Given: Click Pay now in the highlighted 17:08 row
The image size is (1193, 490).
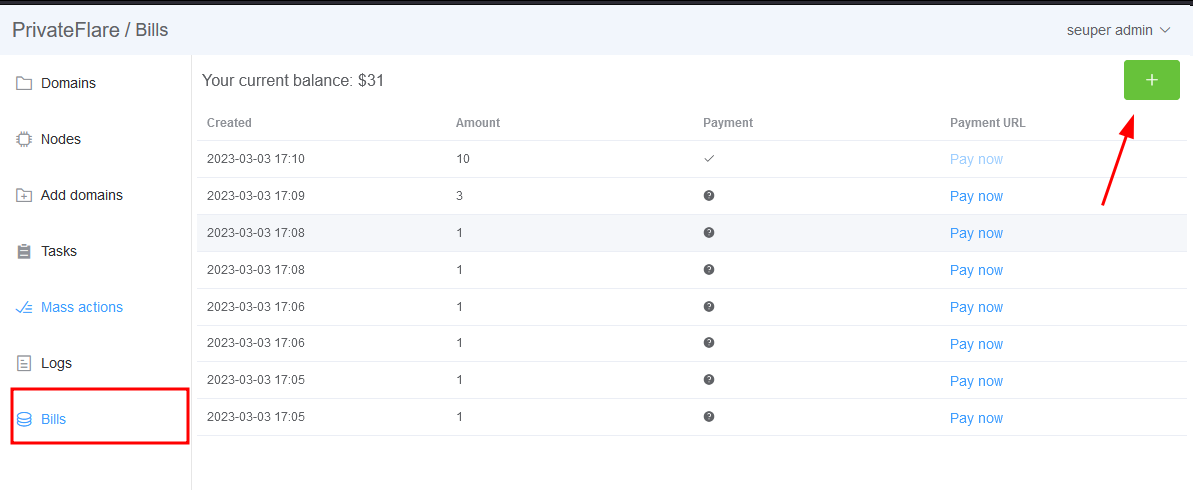Looking at the screenshot, I should click(976, 234).
